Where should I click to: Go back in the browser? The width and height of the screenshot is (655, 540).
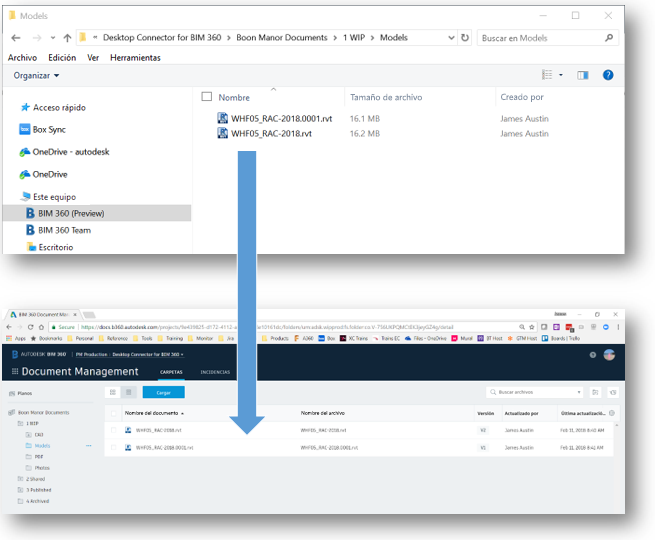9,327
